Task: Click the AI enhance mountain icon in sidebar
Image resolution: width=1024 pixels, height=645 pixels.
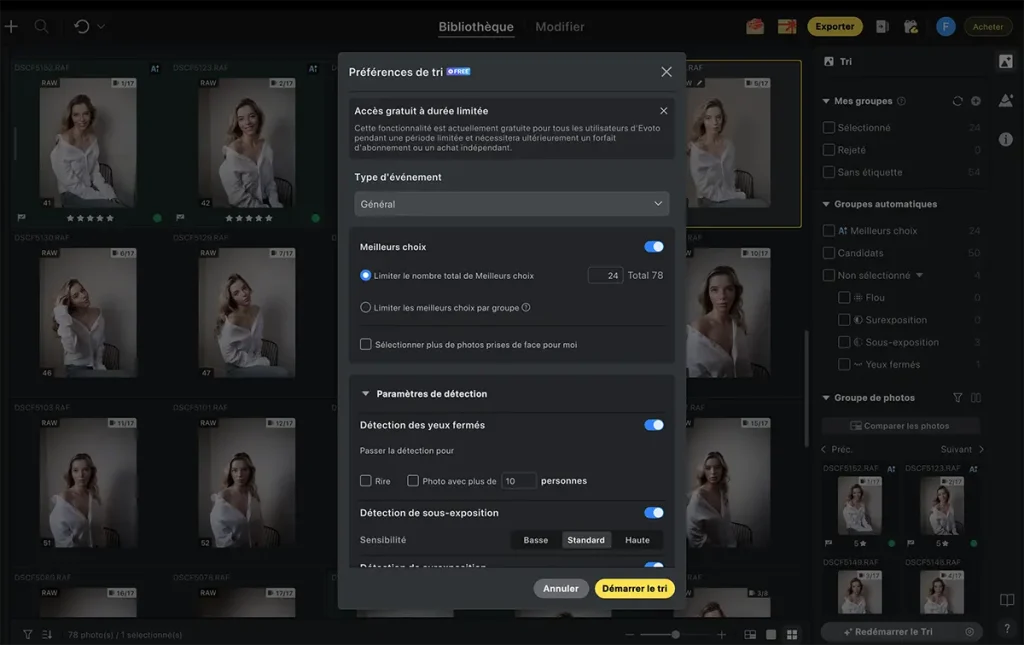Action: pos(1006,101)
